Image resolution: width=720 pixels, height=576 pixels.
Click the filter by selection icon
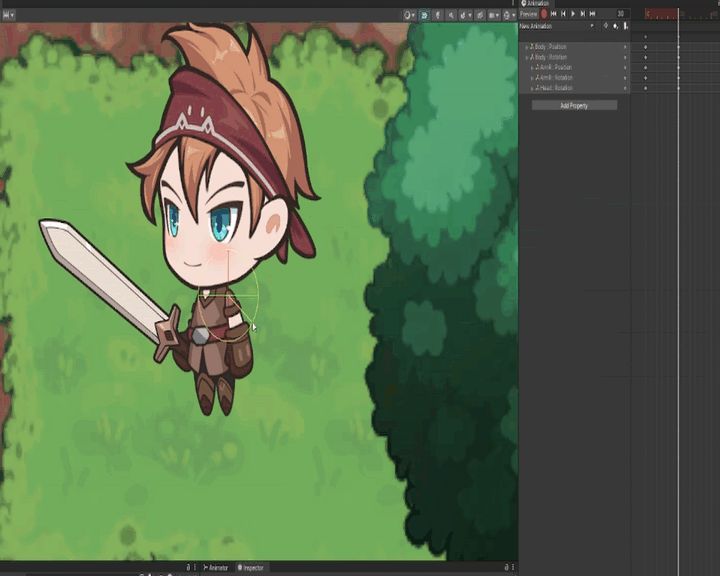606,26
